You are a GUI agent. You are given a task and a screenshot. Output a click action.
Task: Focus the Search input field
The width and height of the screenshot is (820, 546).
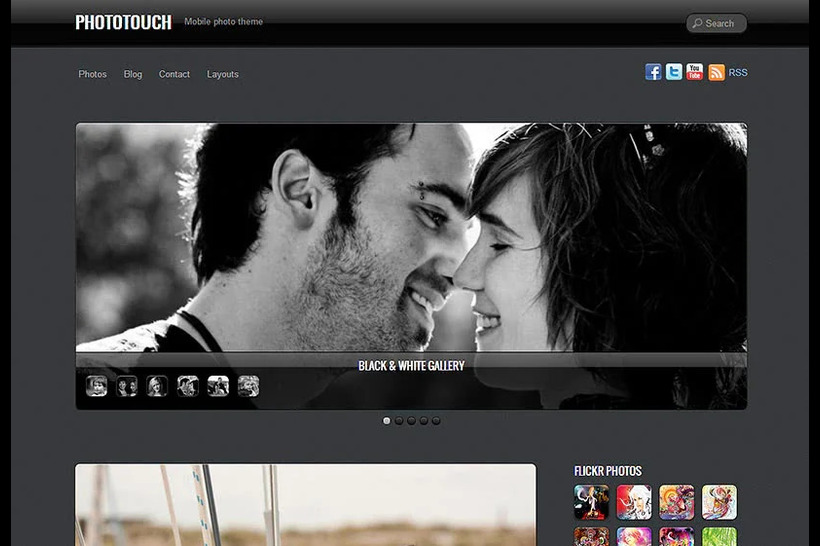tap(722, 23)
